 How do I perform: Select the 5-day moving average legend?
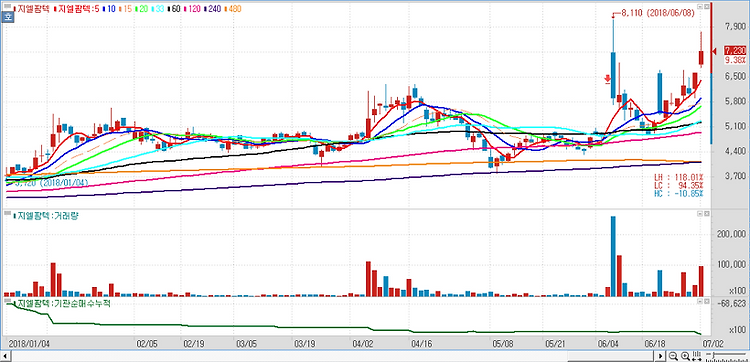tap(78, 9)
